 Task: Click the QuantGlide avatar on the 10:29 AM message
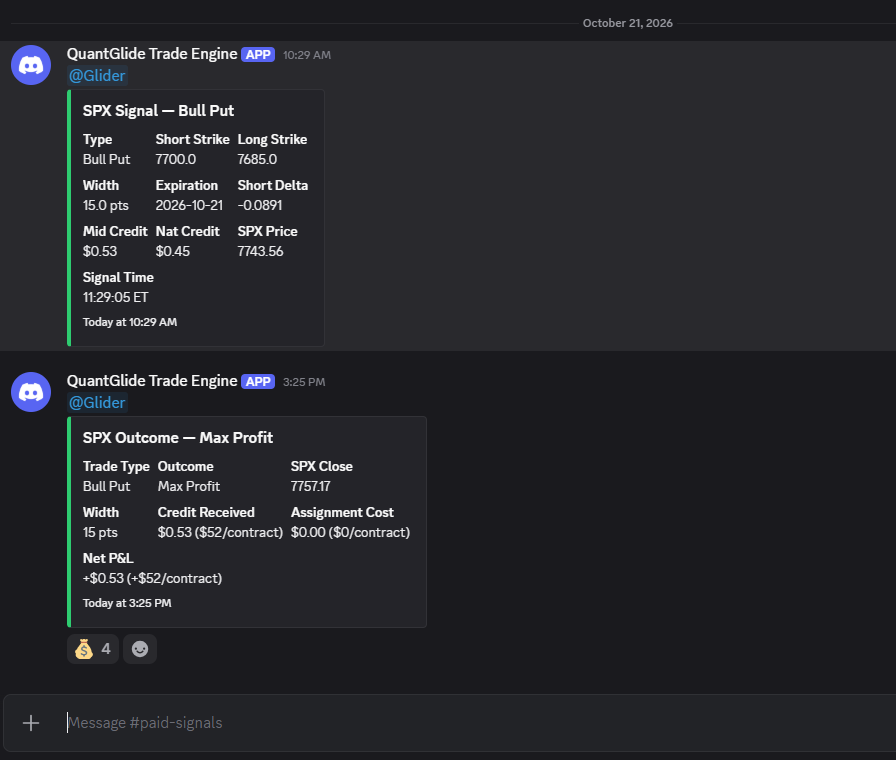click(x=31, y=65)
